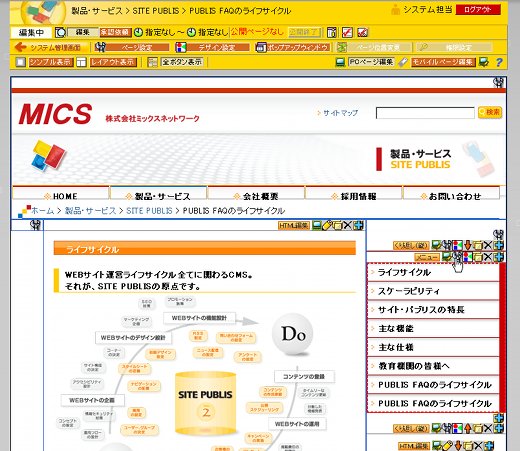Open the HOME navigation tab
520x451 pixels.
61,194
